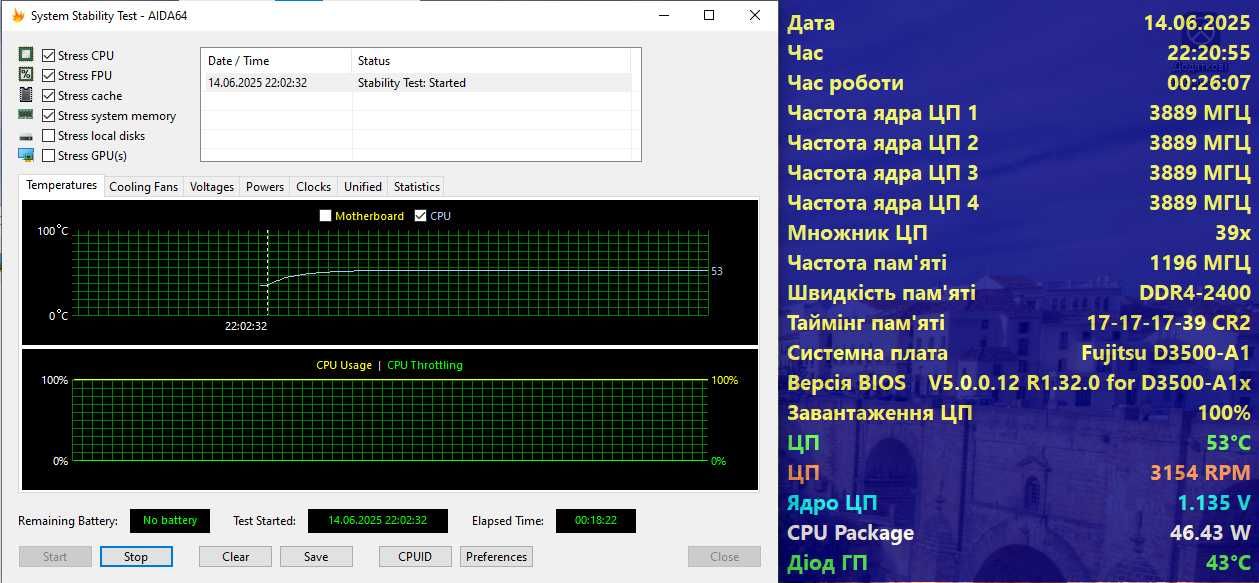The width and height of the screenshot is (1259, 583).
Task: Click the cache chip icon beside Stress cache
Action: click(x=26, y=95)
